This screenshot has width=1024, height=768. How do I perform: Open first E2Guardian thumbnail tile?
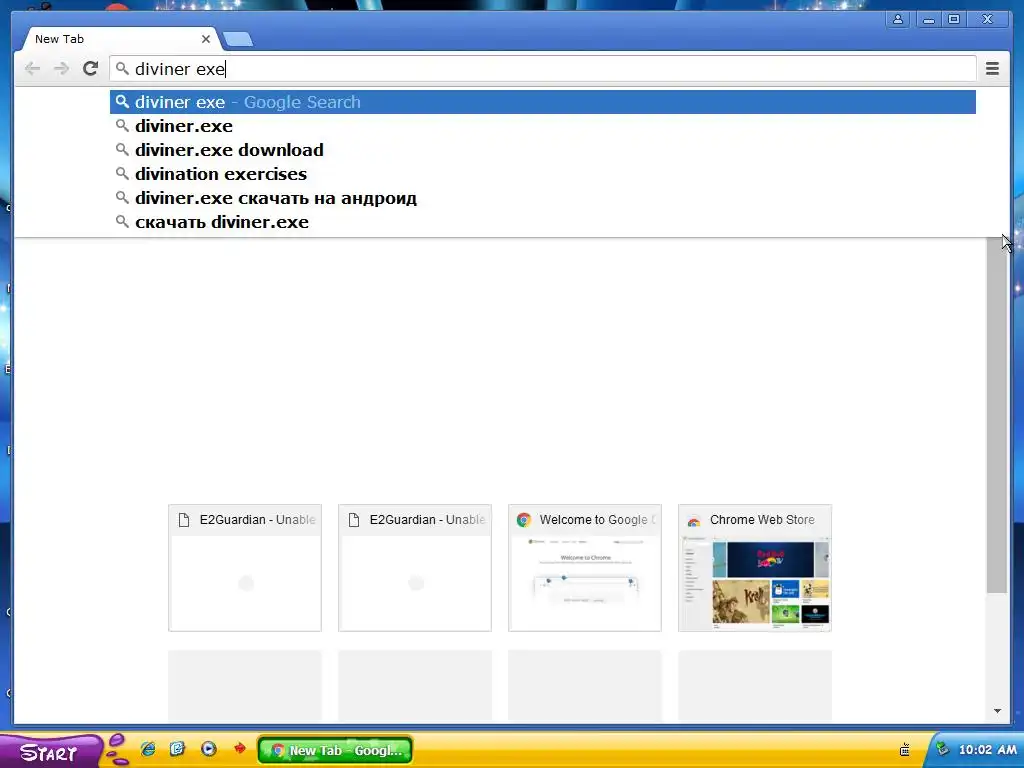point(245,568)
